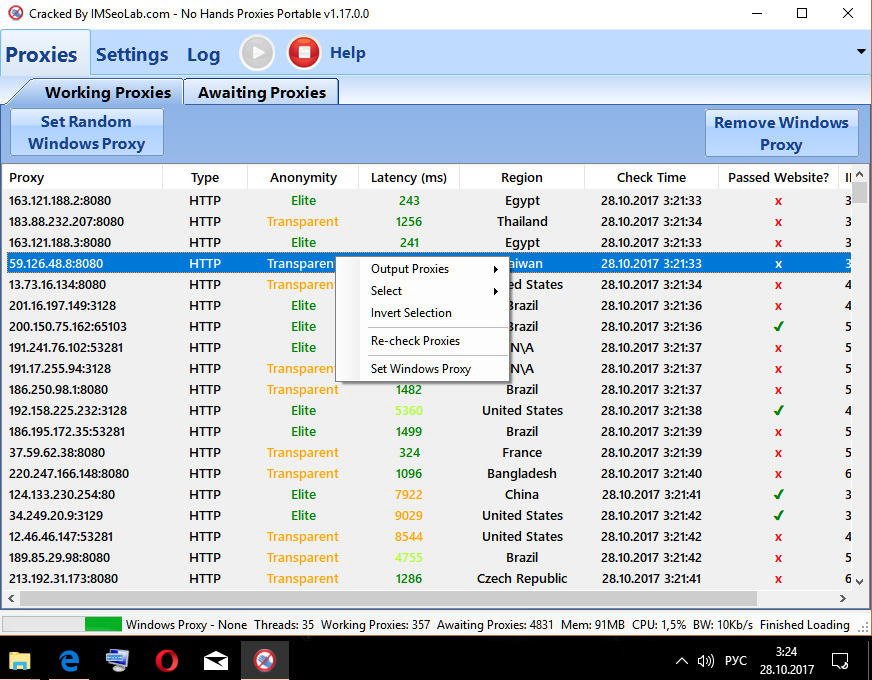Launch Edge browser from the taskbar
Image resolution: width=872 pixels, height=680 pixels.
pyautogui.click(x=70, y=660)
